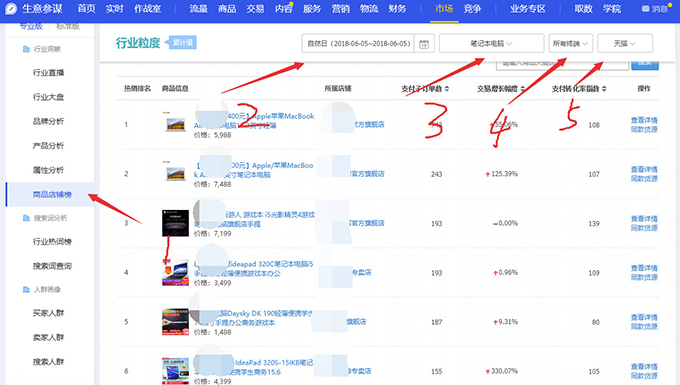
Task: Open the calendar date picker icon
Action: 424,43
